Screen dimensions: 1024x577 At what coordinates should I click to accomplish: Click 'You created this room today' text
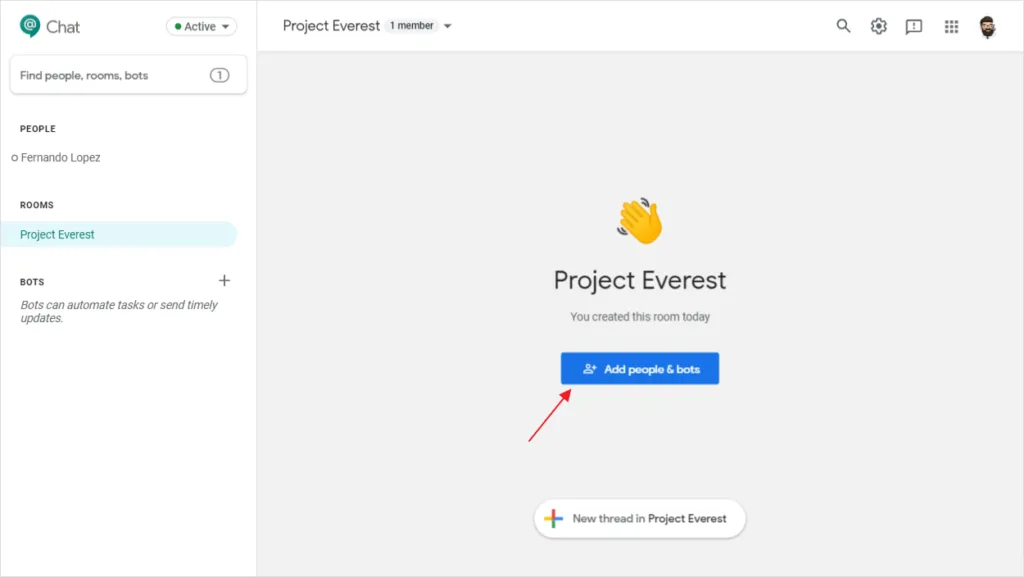[640, 317]
